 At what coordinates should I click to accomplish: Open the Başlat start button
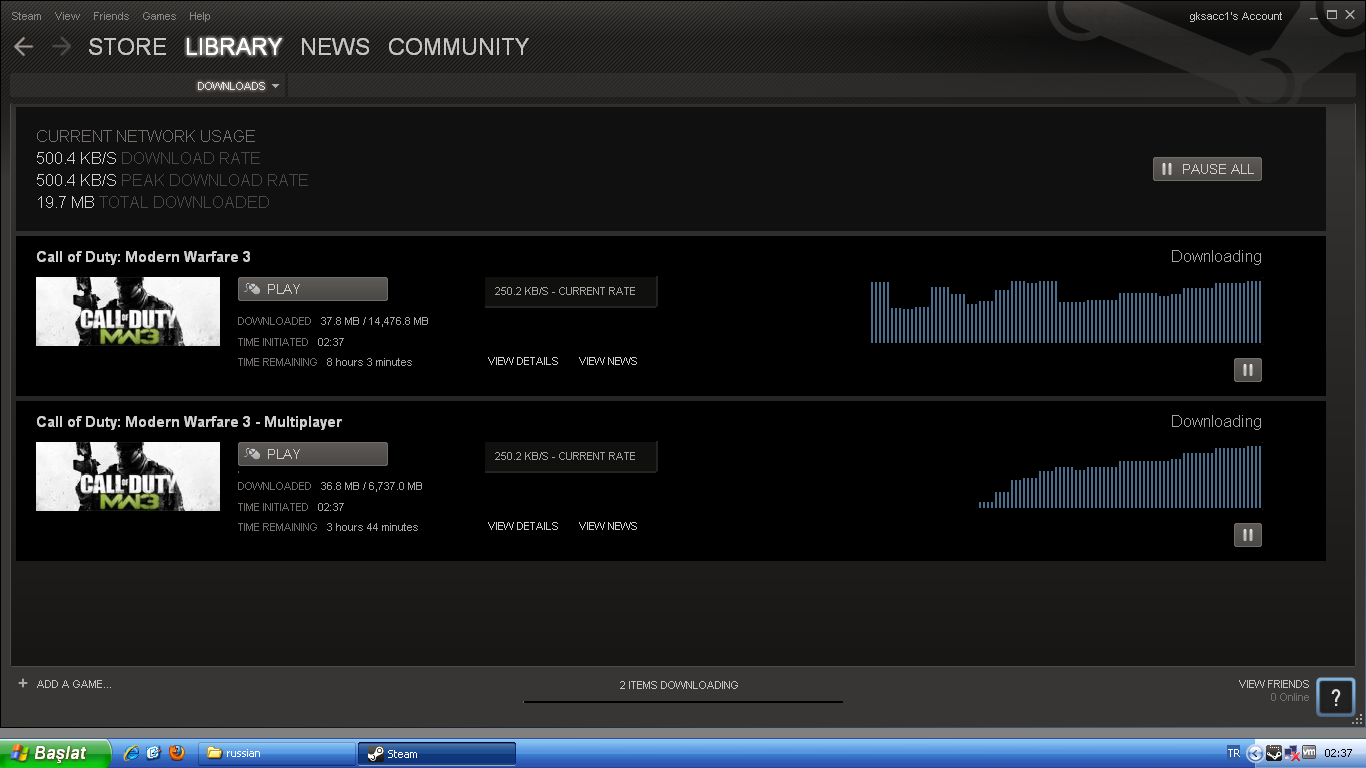click(55, 753)
